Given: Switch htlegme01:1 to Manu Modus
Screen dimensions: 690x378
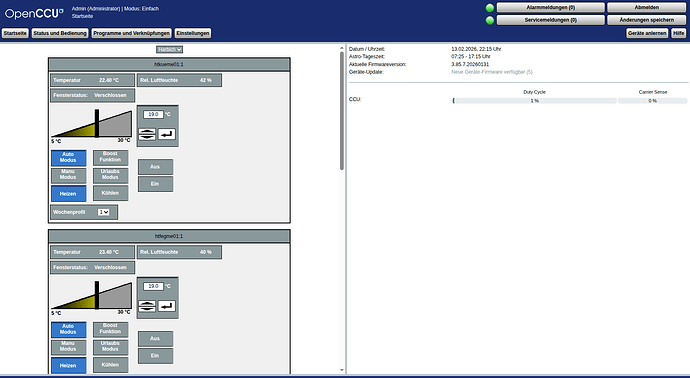Looking at the screenshot, I should [x=68, y=347].
